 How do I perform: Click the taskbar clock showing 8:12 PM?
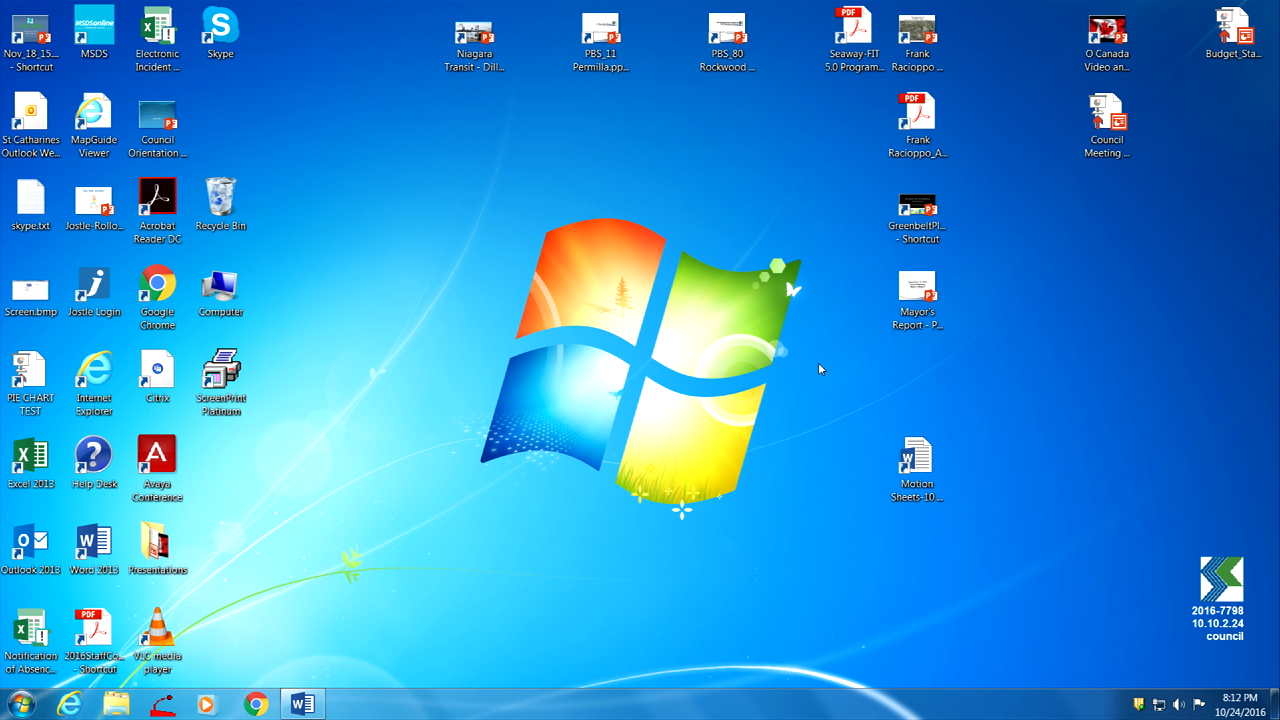(x=1240, y=705)
